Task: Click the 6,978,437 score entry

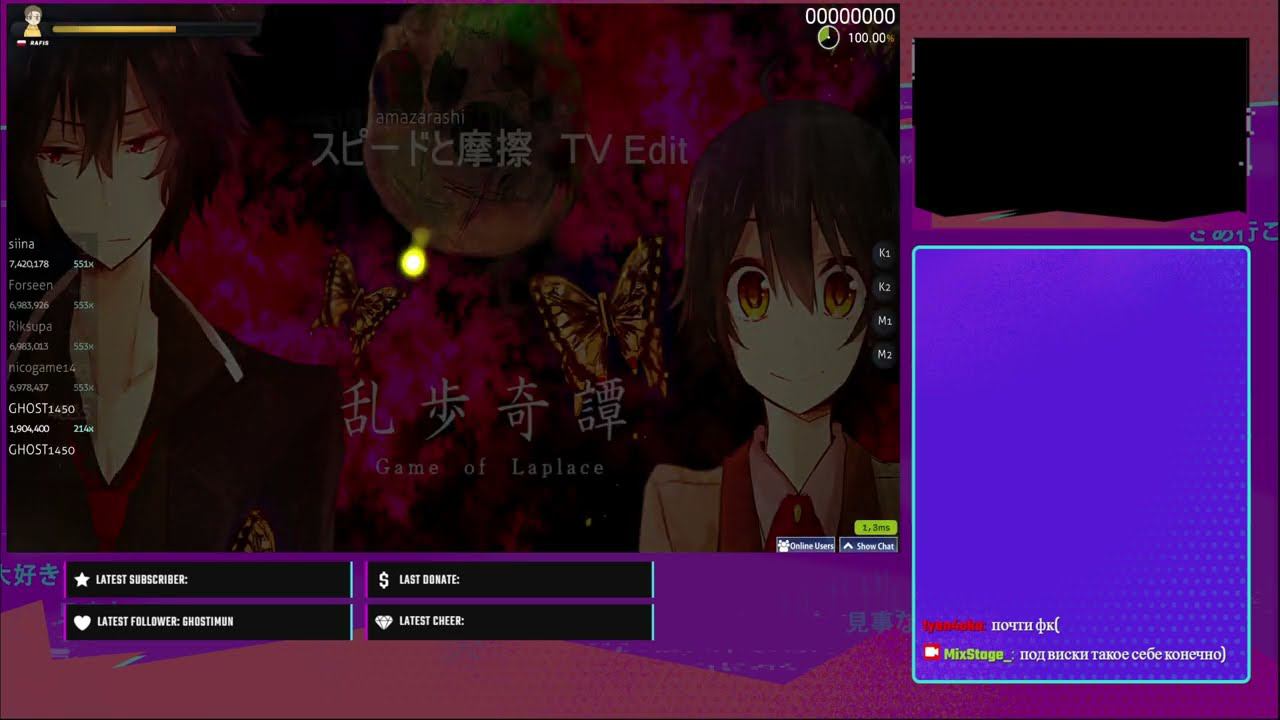Action: pyautogui.click(x=29, y=387)
